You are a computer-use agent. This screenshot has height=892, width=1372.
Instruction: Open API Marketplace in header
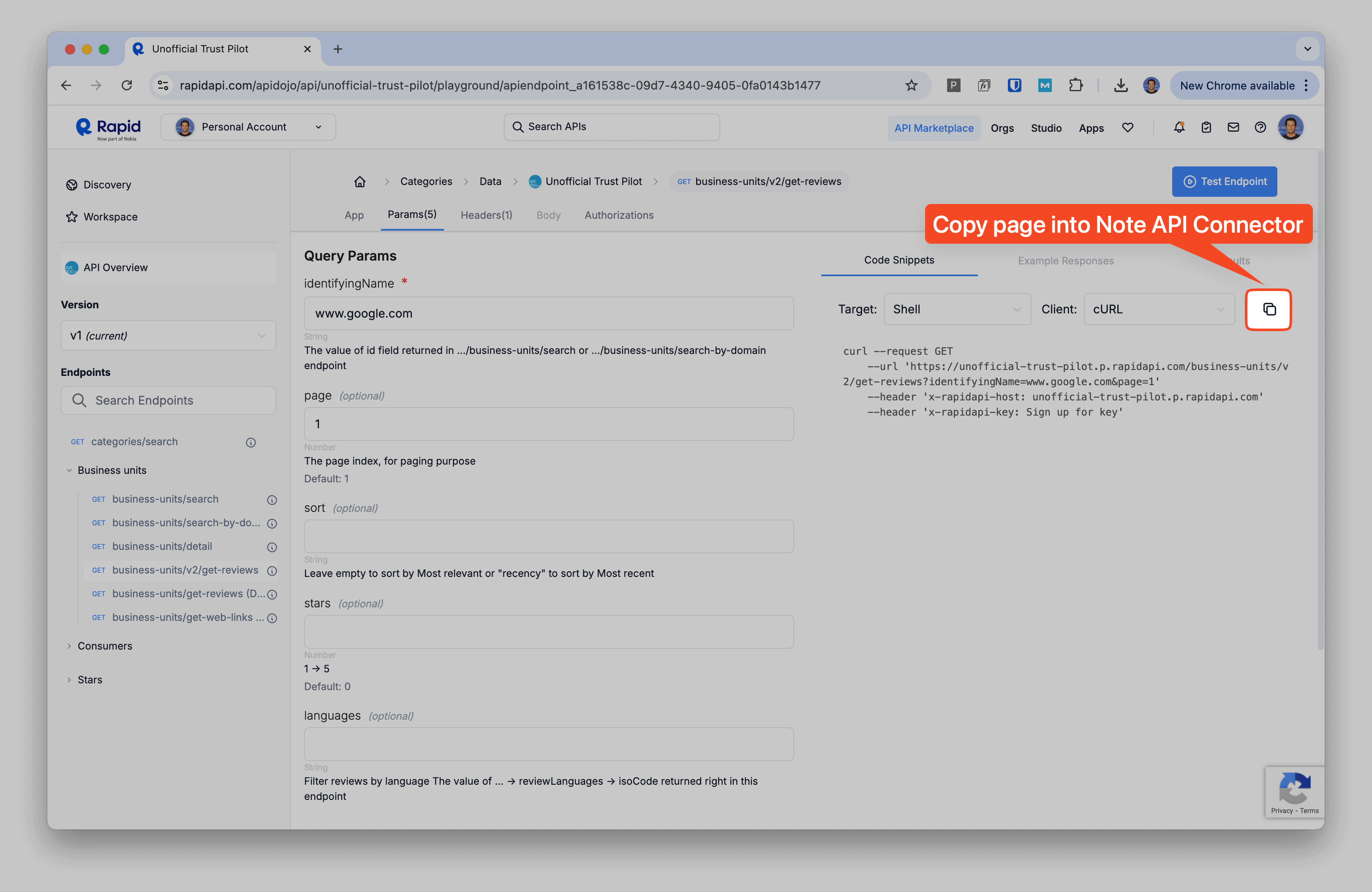tap(934, 128)
